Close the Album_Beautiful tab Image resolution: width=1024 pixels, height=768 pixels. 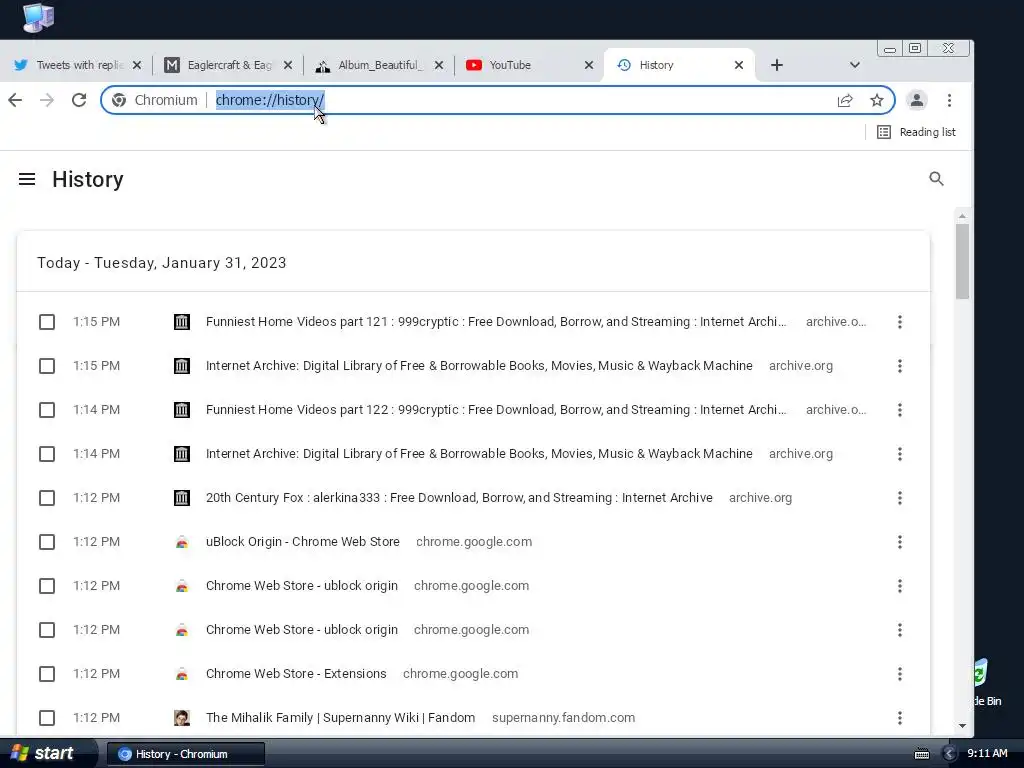click(x=439, y=65)
